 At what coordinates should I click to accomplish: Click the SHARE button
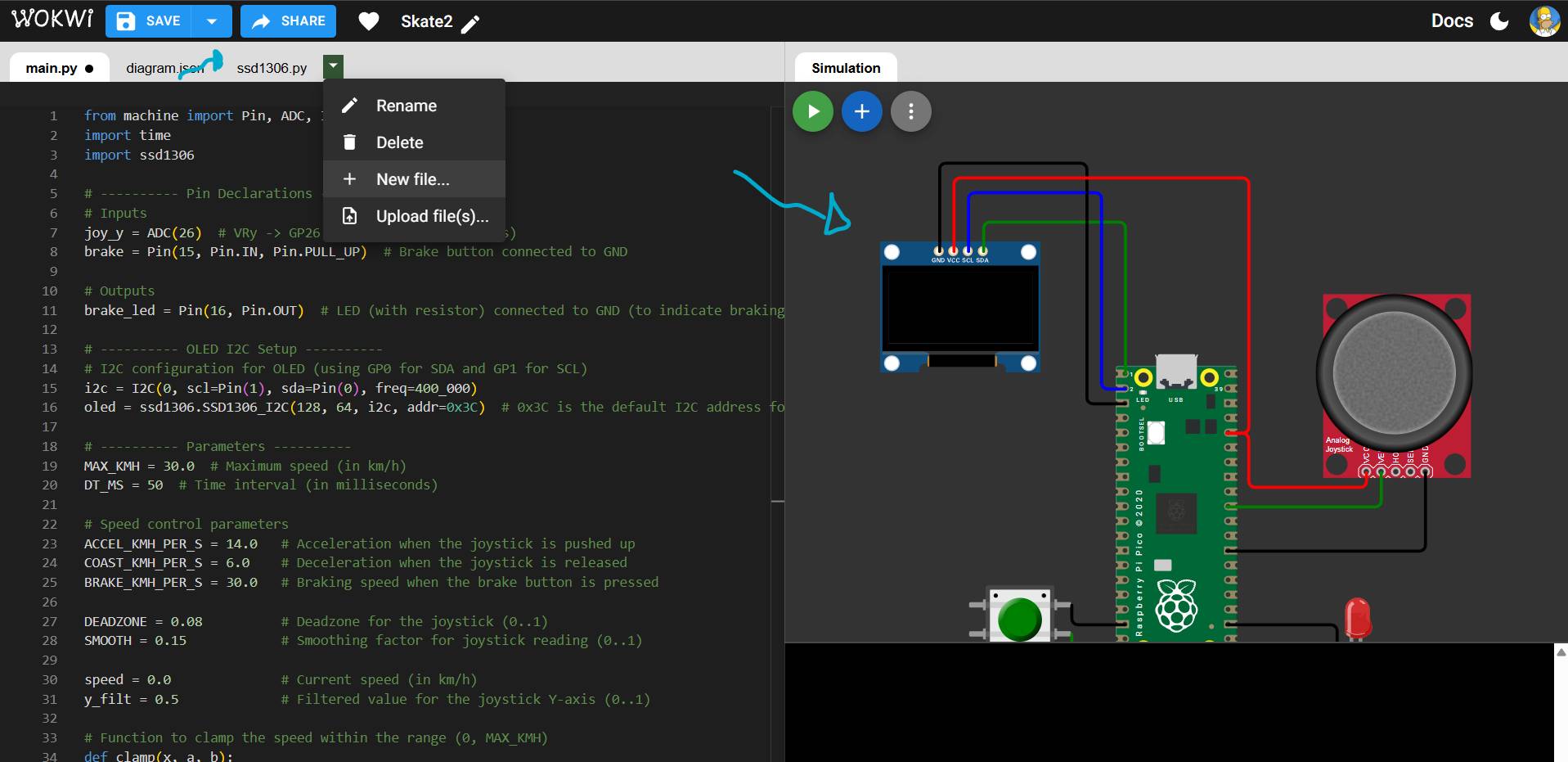click(289, 20)
